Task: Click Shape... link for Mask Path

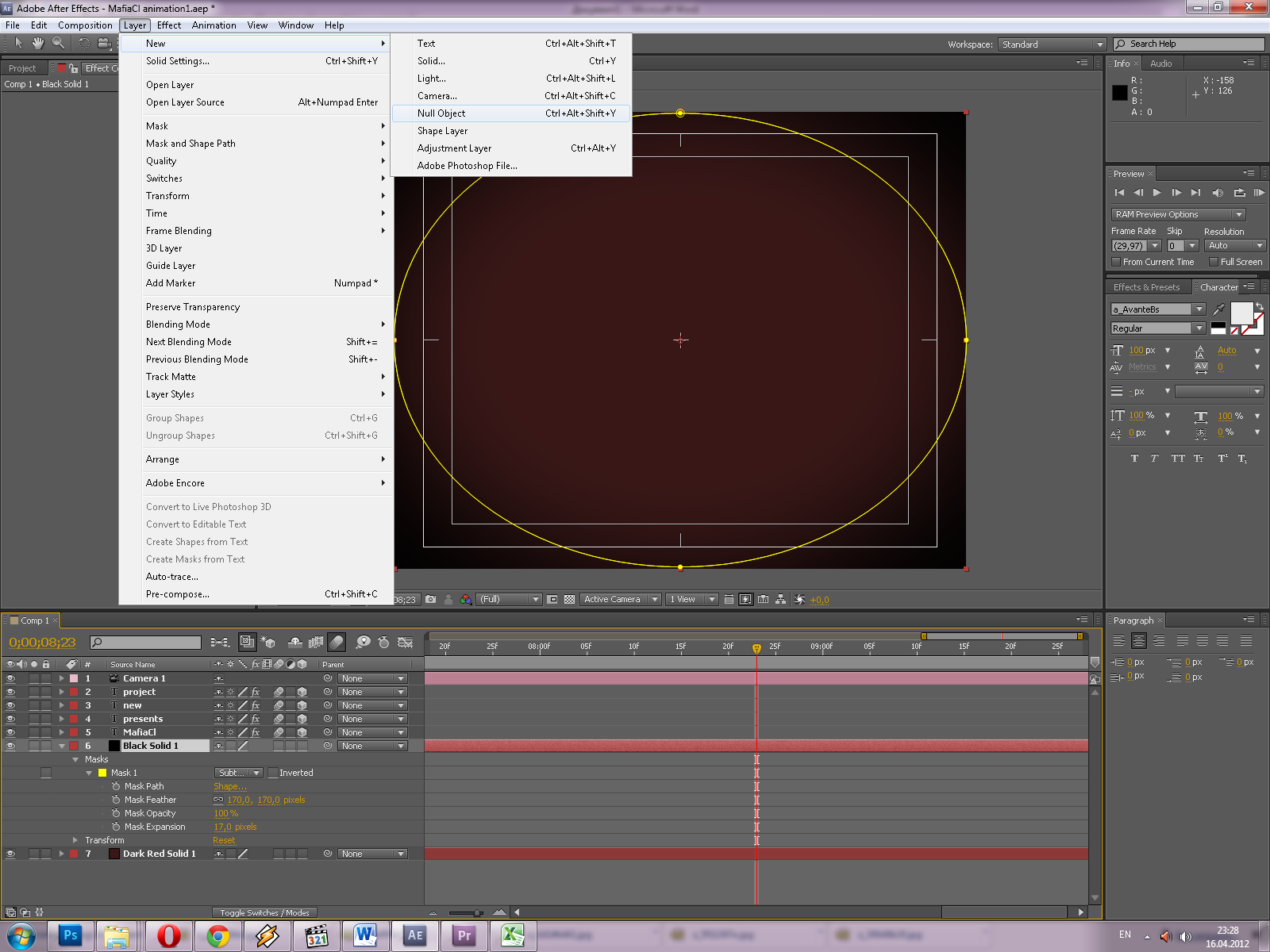Action: point(229,786)
